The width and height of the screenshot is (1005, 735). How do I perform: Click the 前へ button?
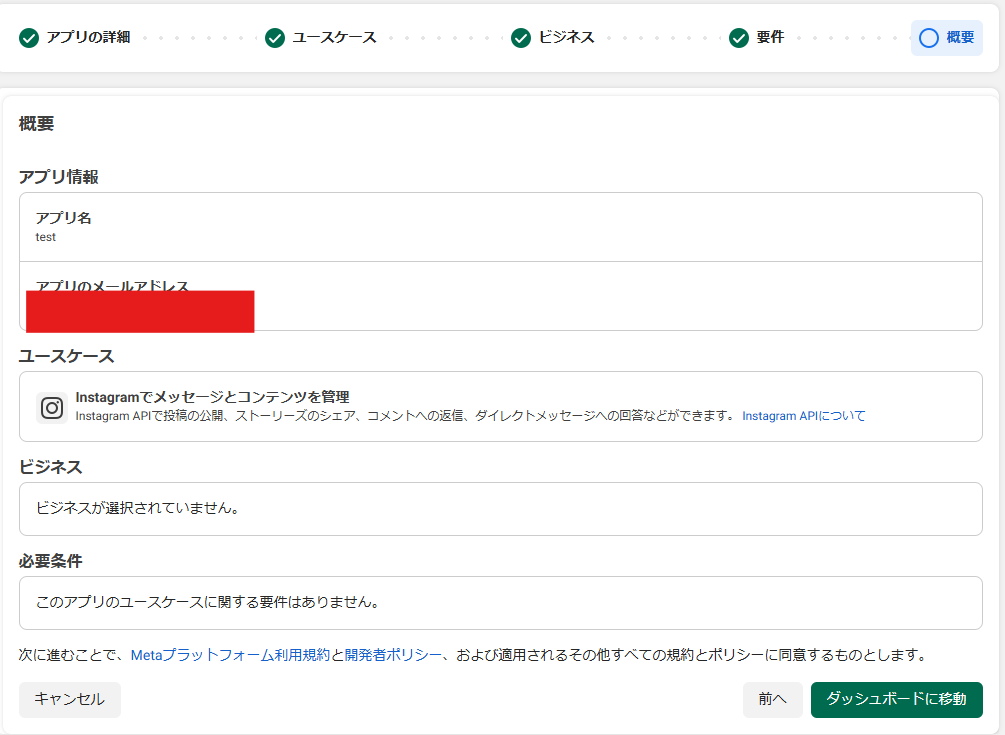(x=772, y=699)
